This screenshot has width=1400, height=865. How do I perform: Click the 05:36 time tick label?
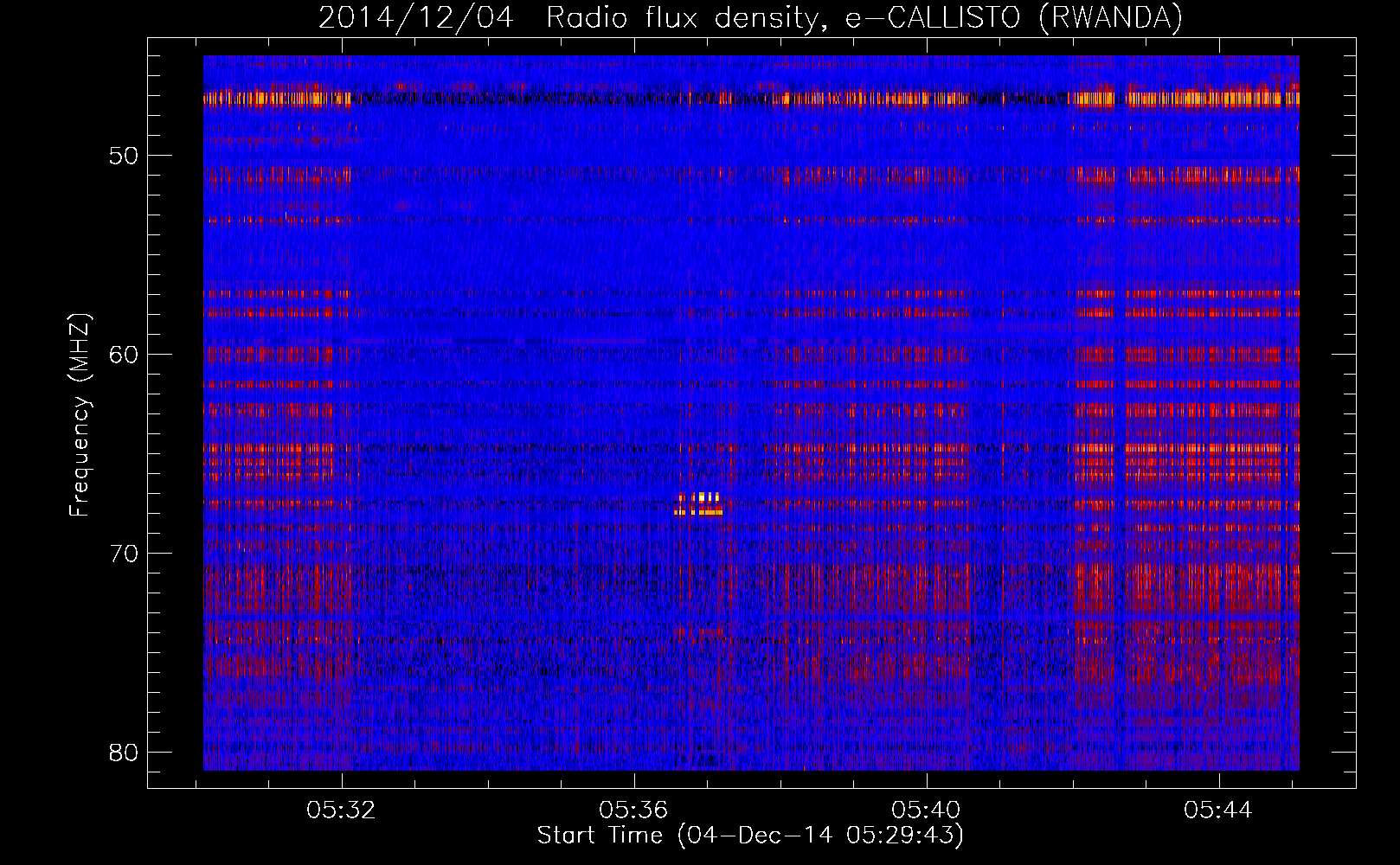click(634, 810)
